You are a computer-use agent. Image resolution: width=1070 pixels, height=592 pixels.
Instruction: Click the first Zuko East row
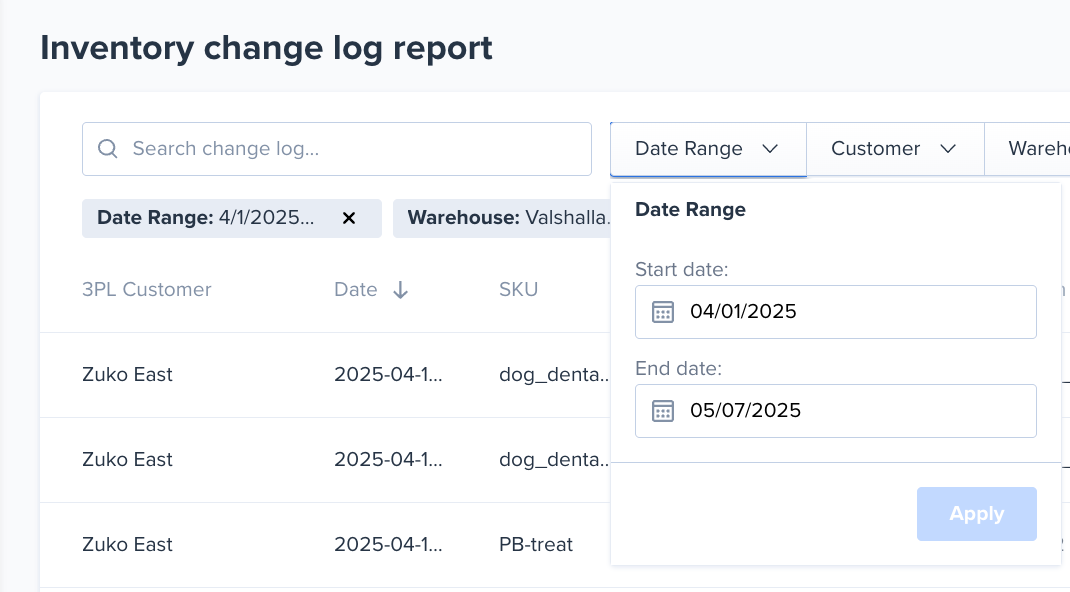127,375
